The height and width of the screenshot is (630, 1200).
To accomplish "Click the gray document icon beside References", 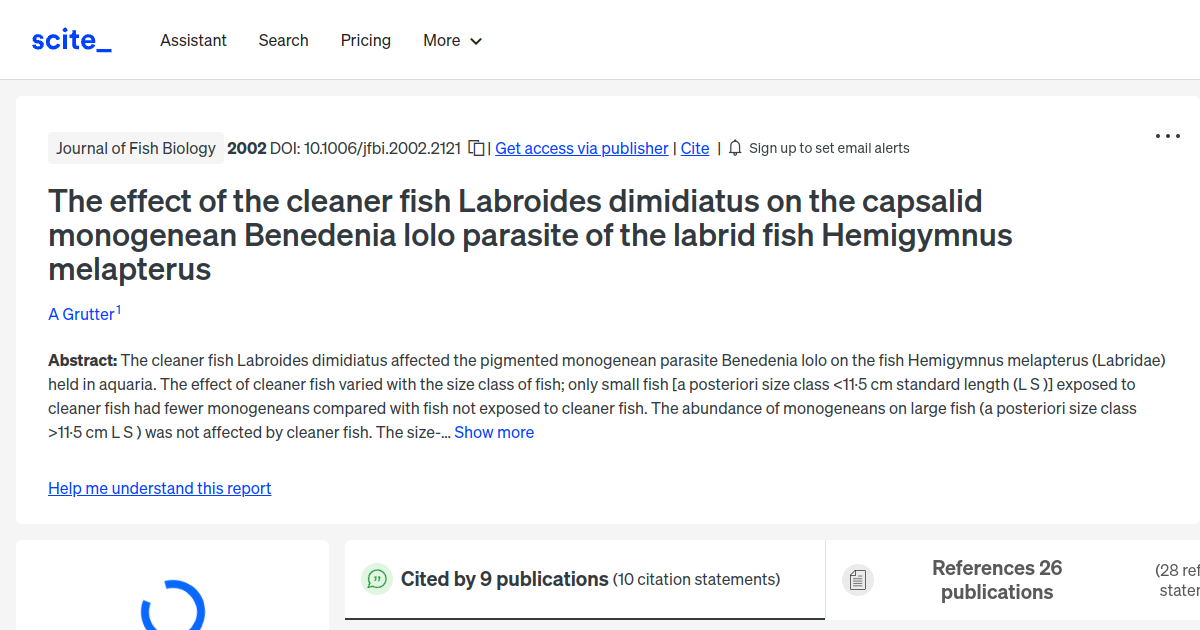I will pyautogui.click(x=857, y=579).
